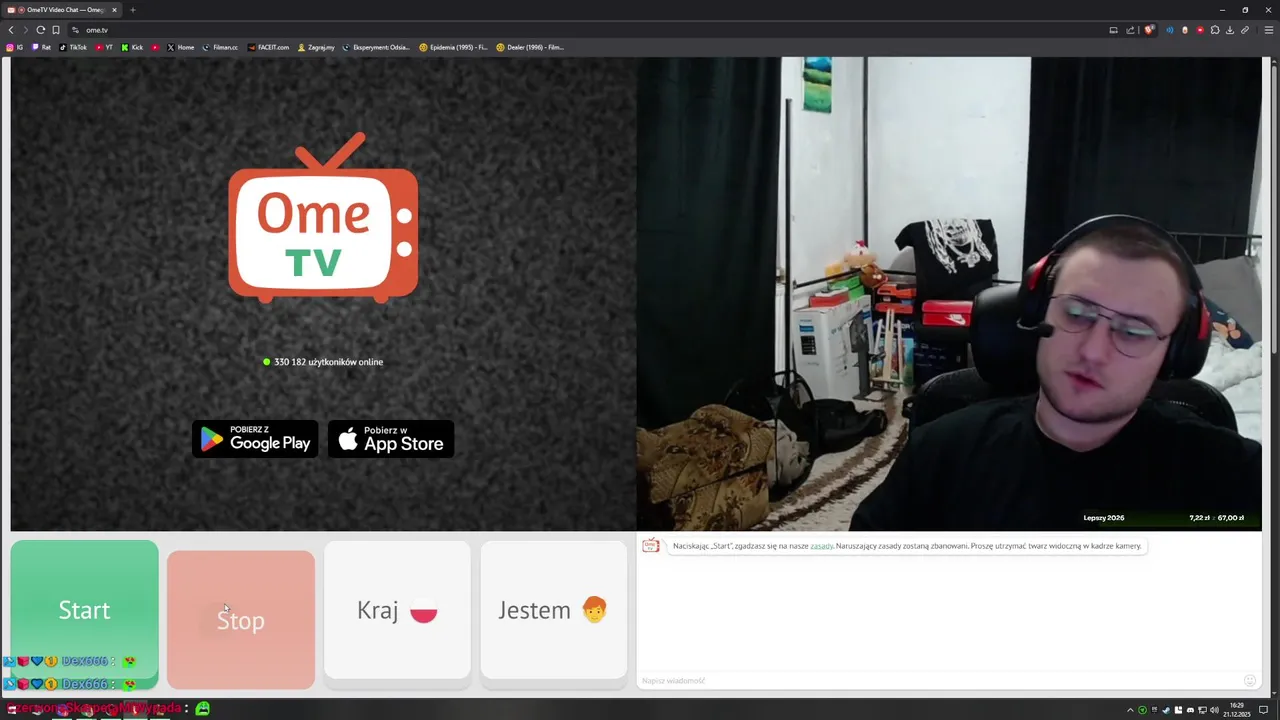Open the Filman.cc bookmark
The width and height of the screenshot is (1280, 720).
[x=220, y=47]
